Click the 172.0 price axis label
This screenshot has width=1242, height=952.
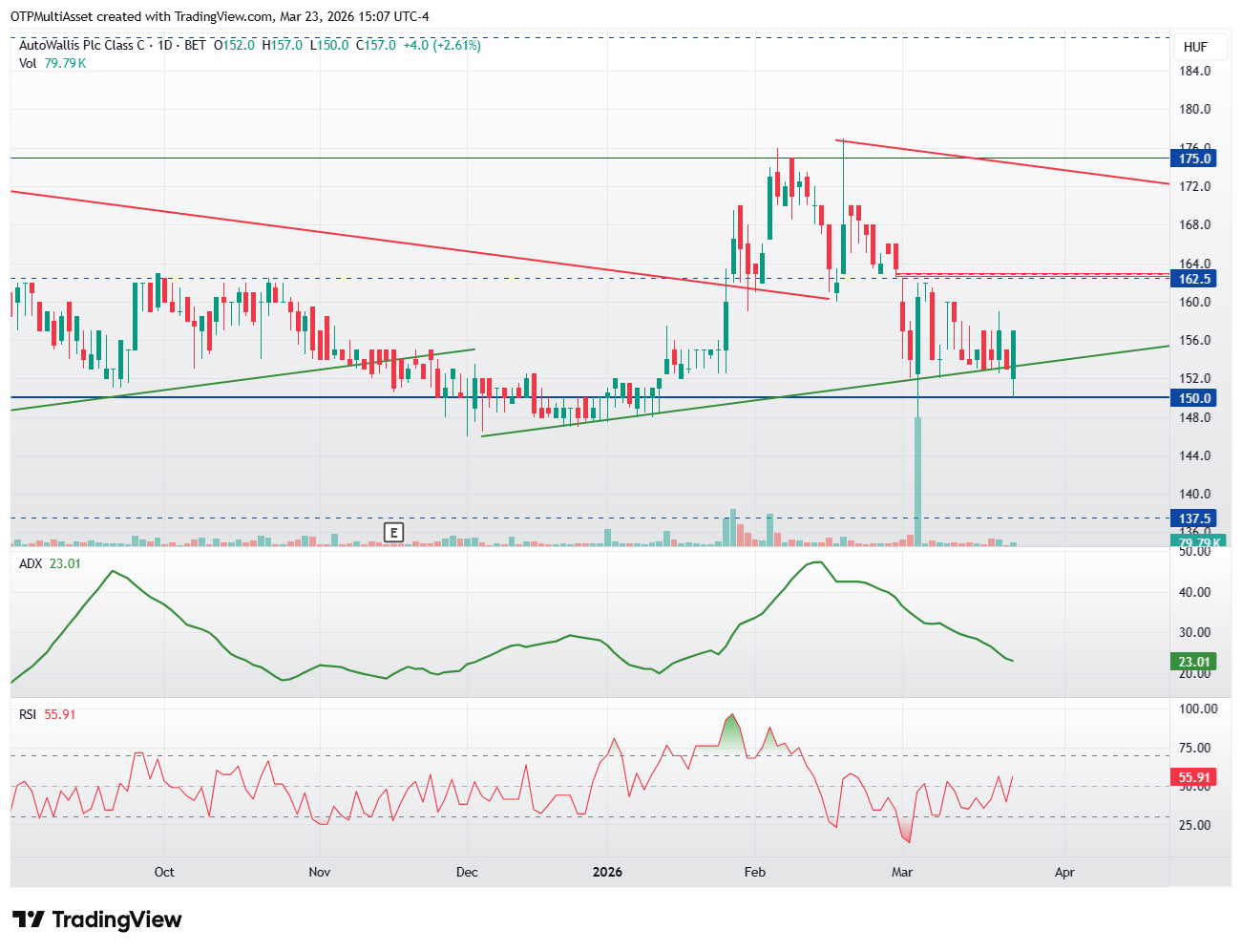(x=1195, y=186)
